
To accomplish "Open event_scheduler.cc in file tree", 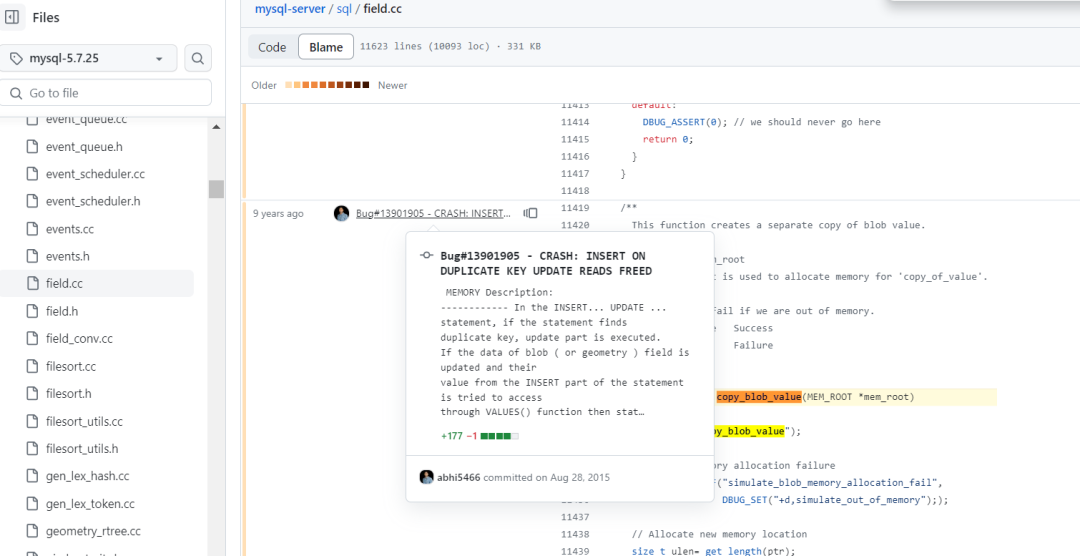I will coord(96,174).
